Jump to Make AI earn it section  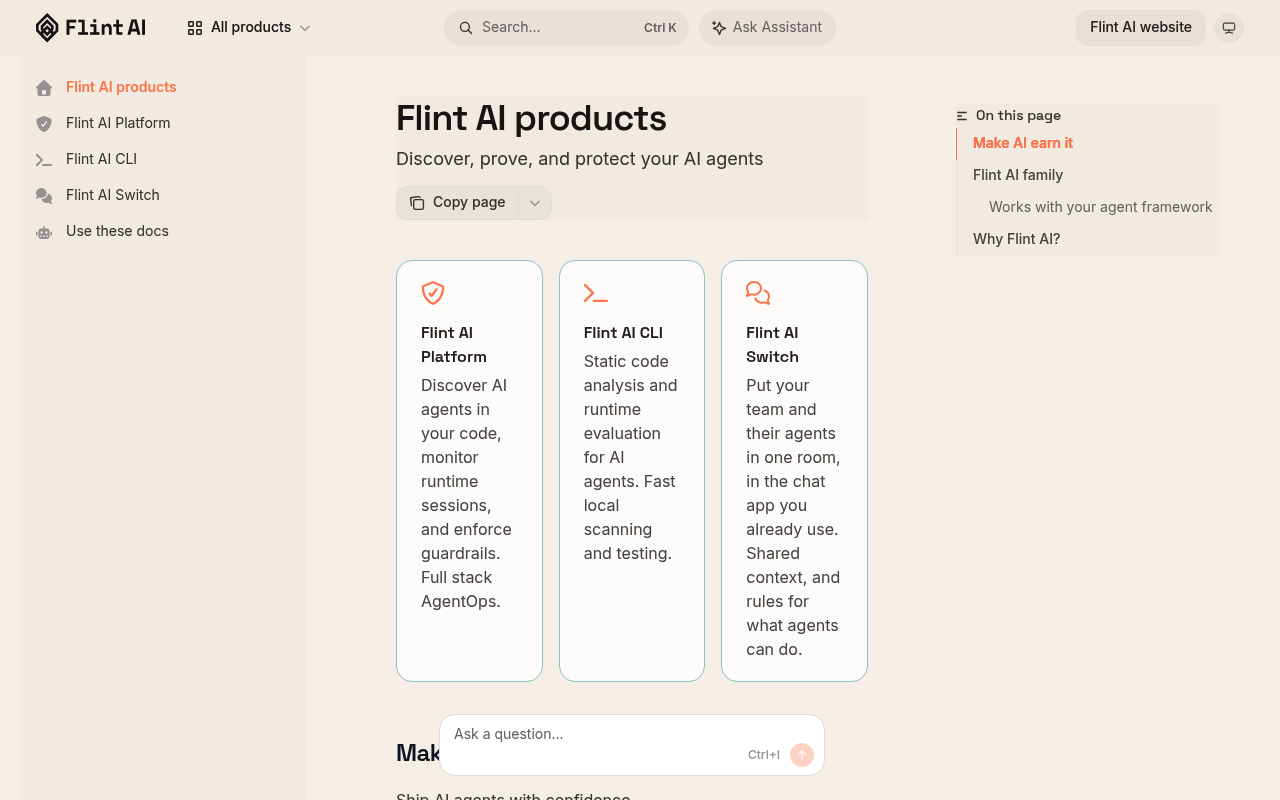[x=1023, y=143]
